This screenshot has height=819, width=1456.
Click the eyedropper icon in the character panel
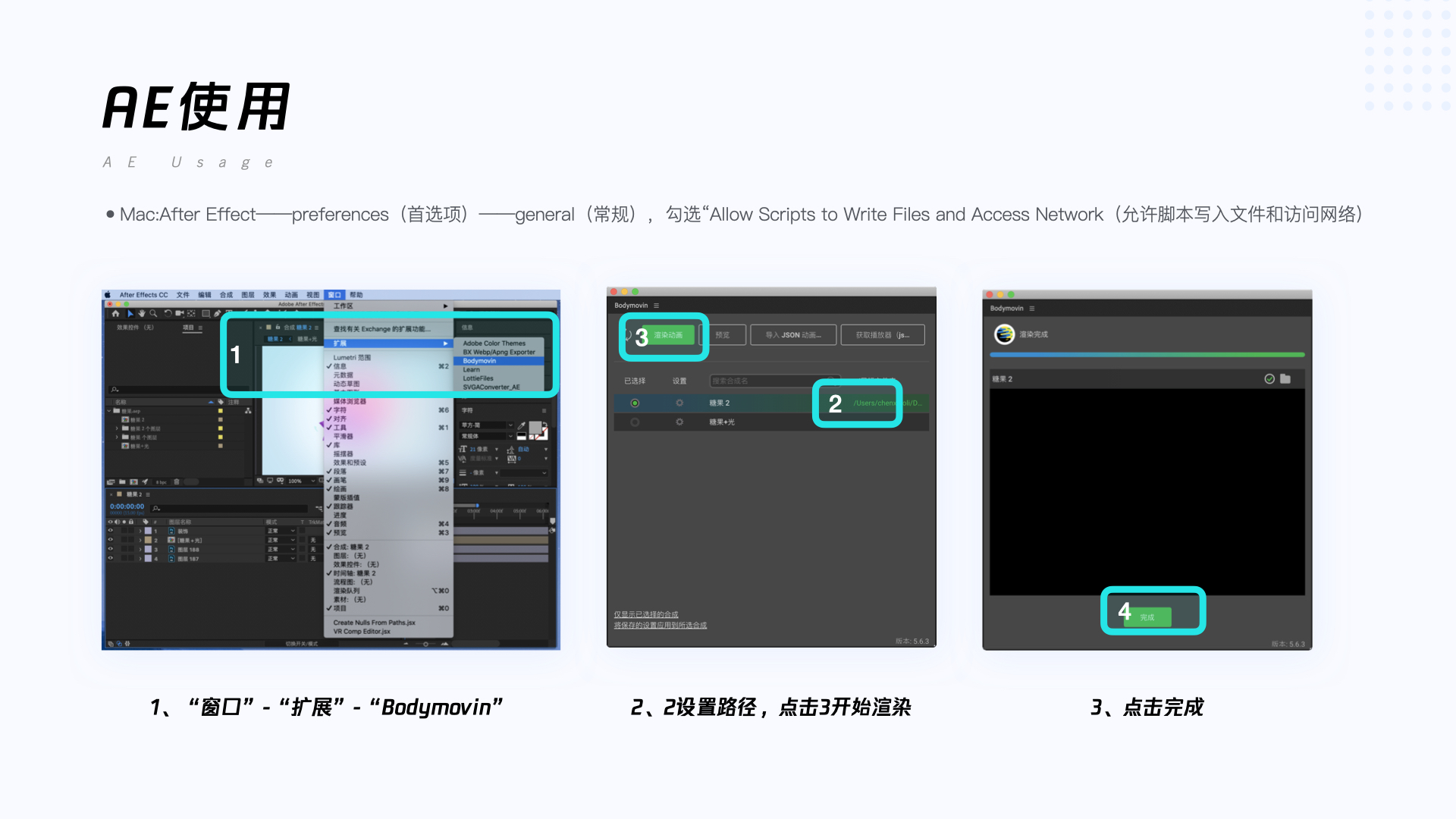[x=522, y=425]
